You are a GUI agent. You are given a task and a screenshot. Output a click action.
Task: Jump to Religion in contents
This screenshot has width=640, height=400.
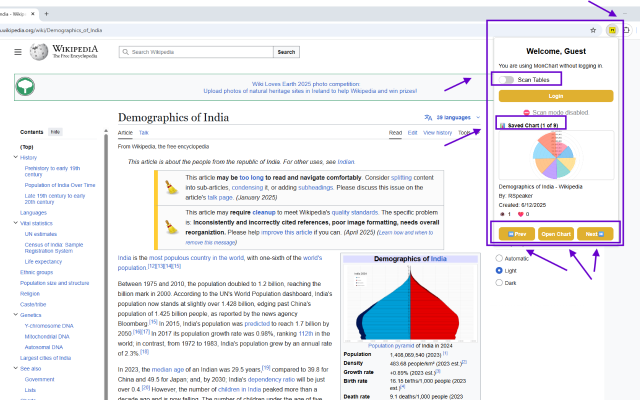pyautogui.click(x=30, y=293)
